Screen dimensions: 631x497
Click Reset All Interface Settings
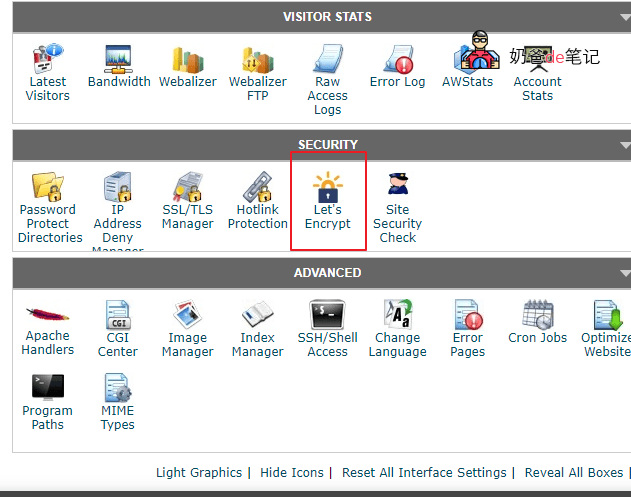(x=424, y=473)
